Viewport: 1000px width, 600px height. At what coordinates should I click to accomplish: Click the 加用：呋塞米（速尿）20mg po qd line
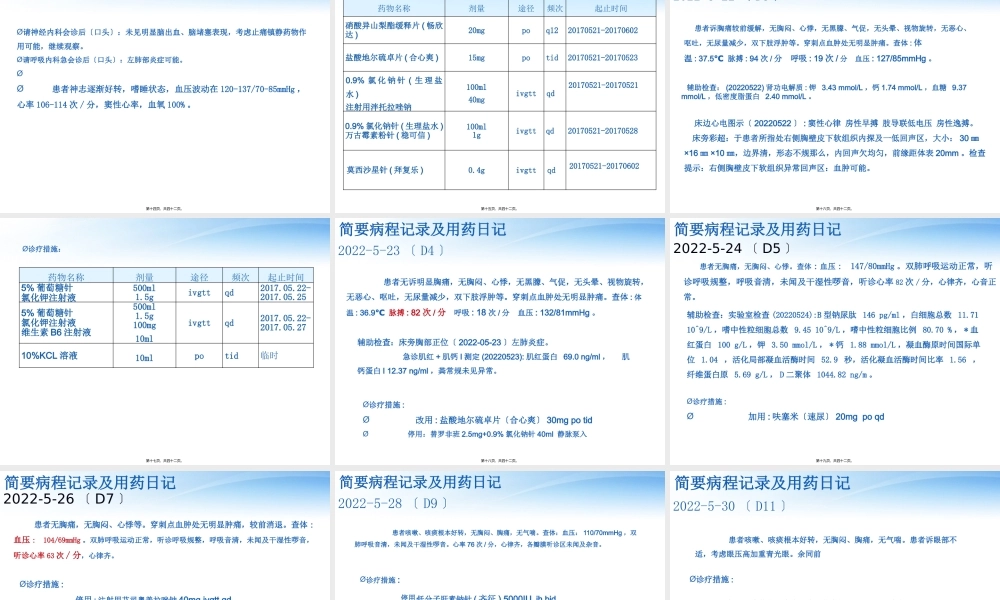tap(816, 416)
